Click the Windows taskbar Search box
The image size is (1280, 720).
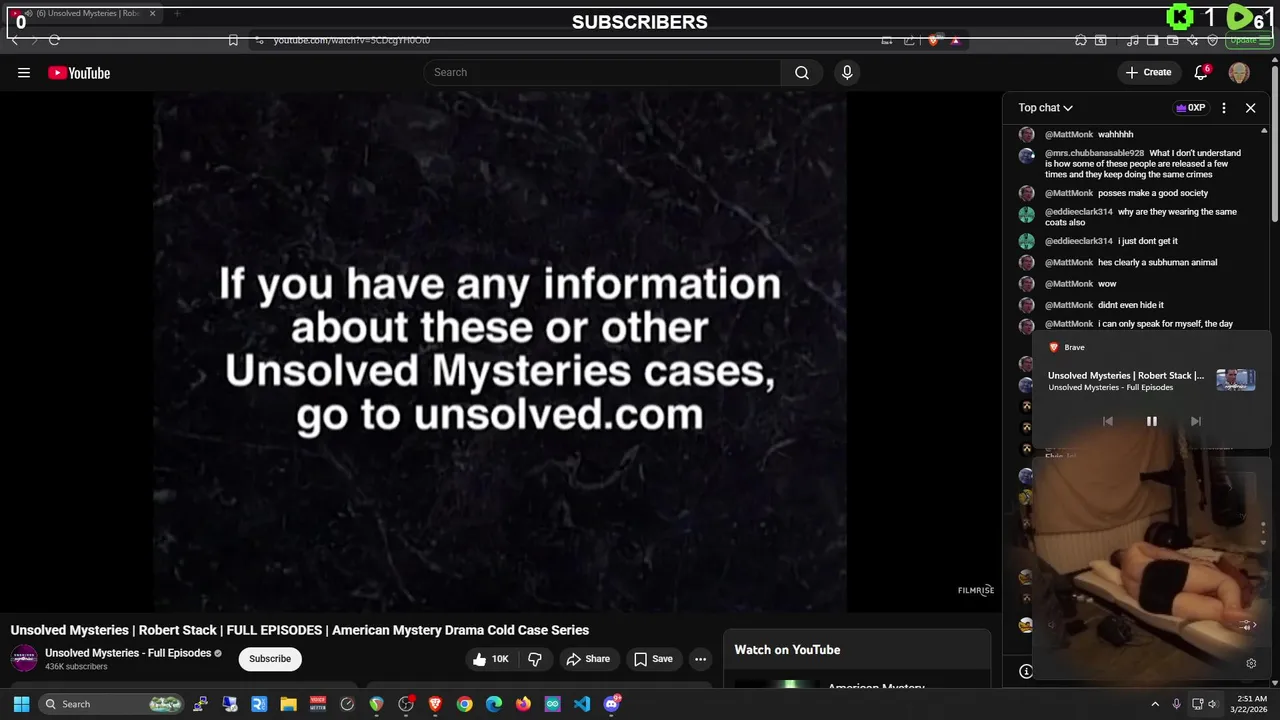[112, 704]
